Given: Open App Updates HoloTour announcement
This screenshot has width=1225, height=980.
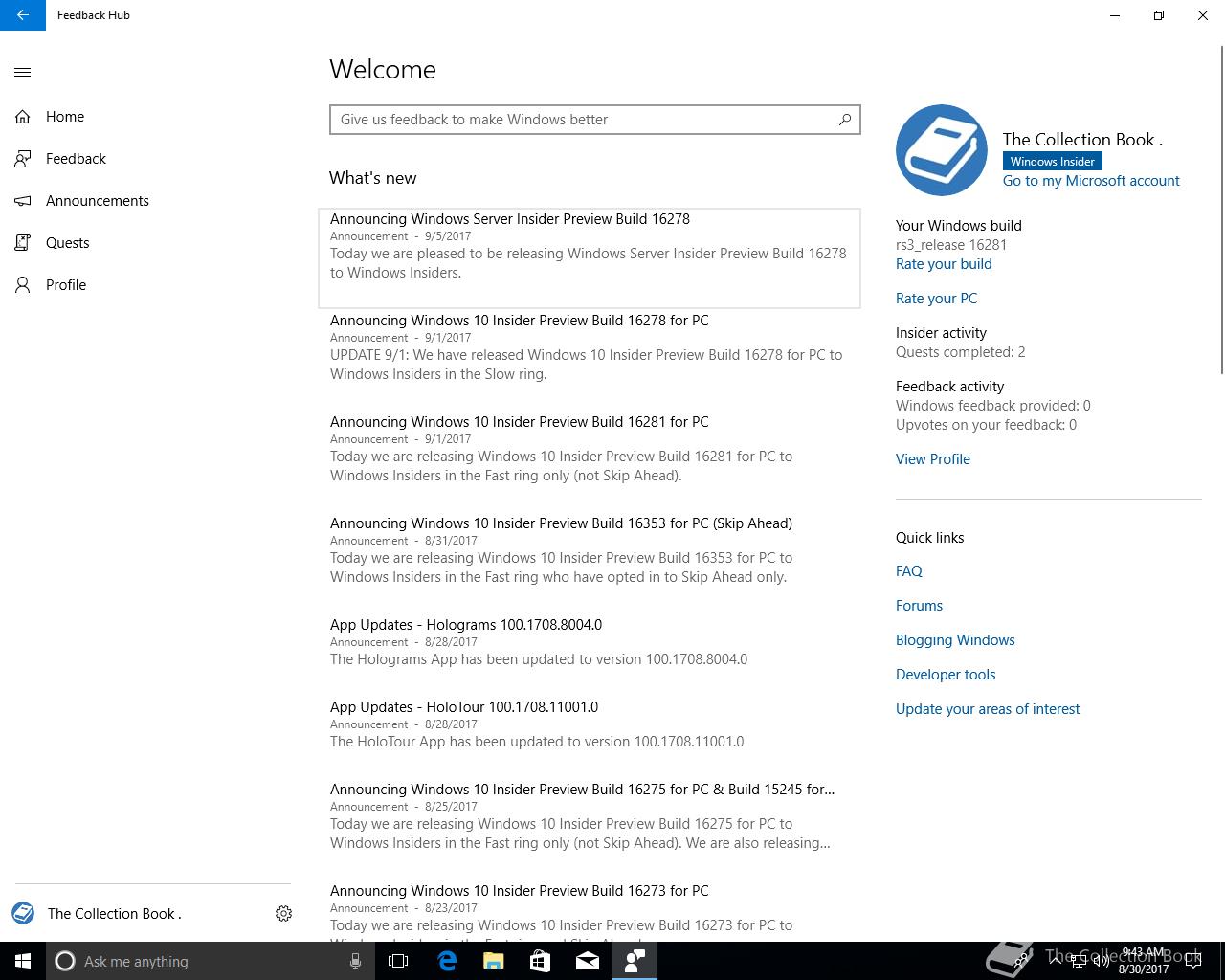Looking at the screenshot, I should 590,724.
